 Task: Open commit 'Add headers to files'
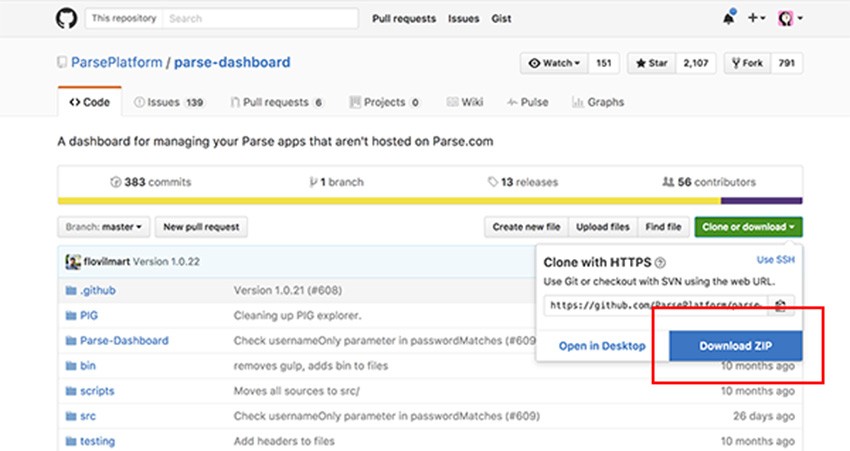284,441
